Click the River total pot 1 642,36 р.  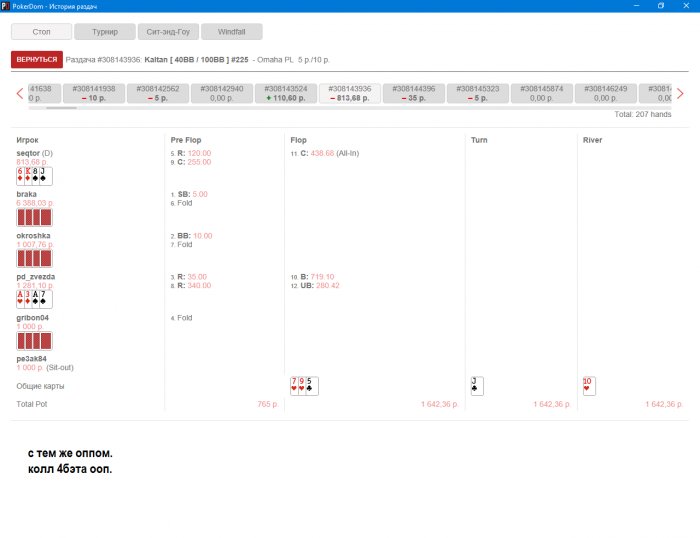pos(664,404)
